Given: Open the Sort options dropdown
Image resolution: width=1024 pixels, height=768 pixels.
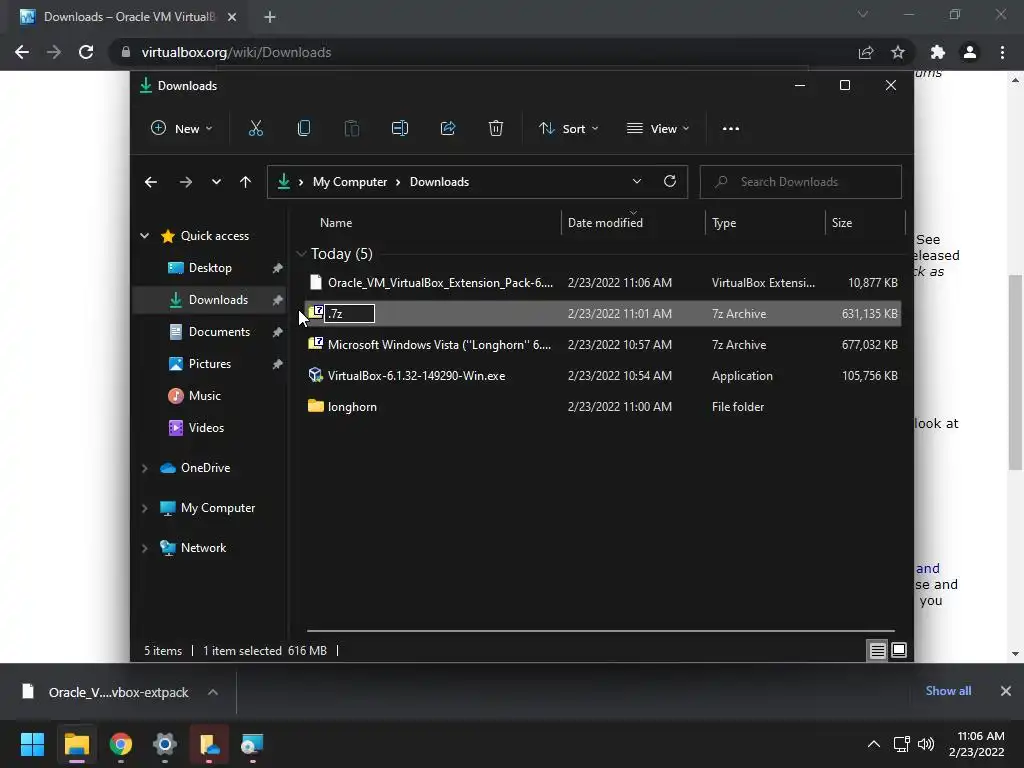Looking at the screenshot, I should (568, 129).
